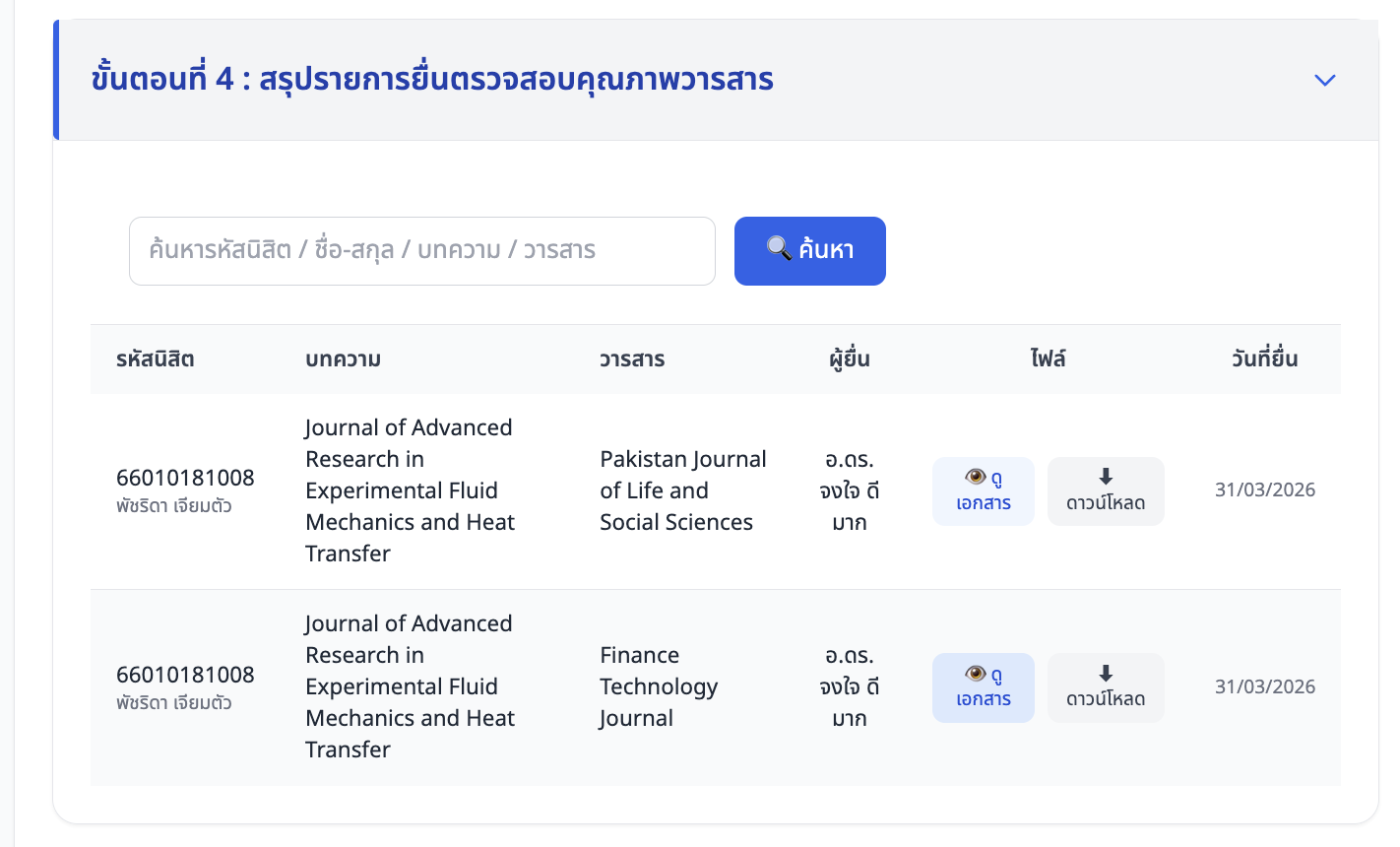Click Pakistan Journal of Life and Social Sciences
The height and width of the screenshot is (847, 1400).
pos(682,489)
